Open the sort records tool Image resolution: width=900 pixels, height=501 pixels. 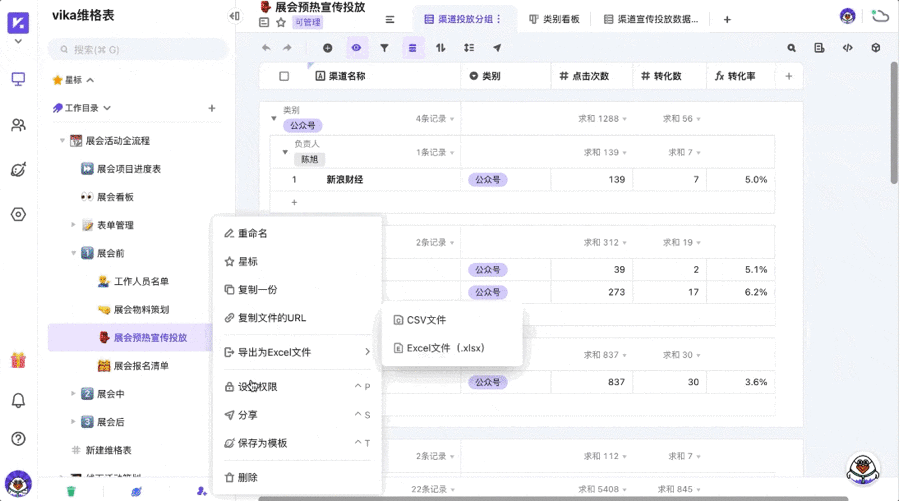(x=440, y=48)
